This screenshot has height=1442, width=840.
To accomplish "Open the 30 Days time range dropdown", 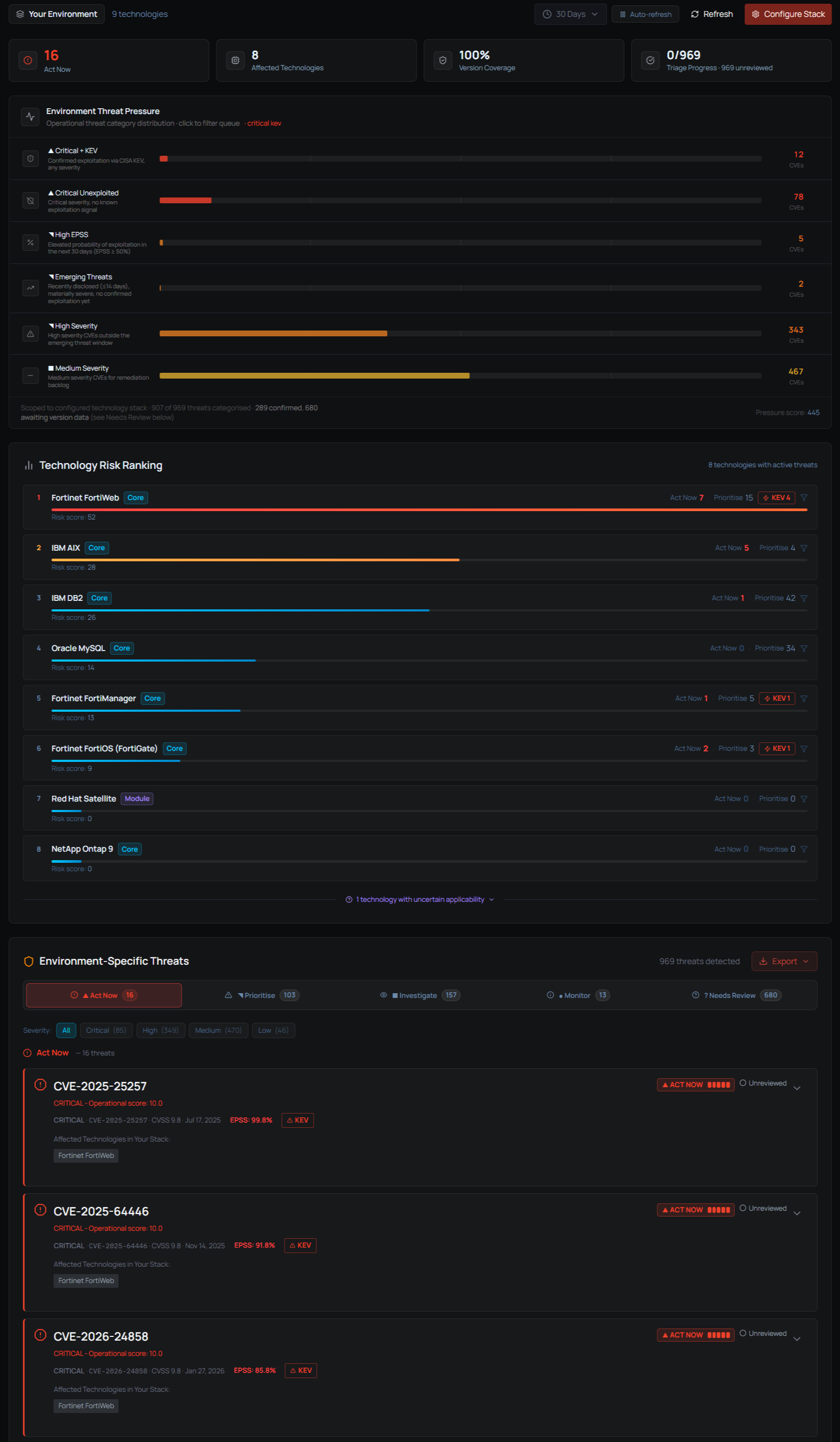I will point(571,14).
